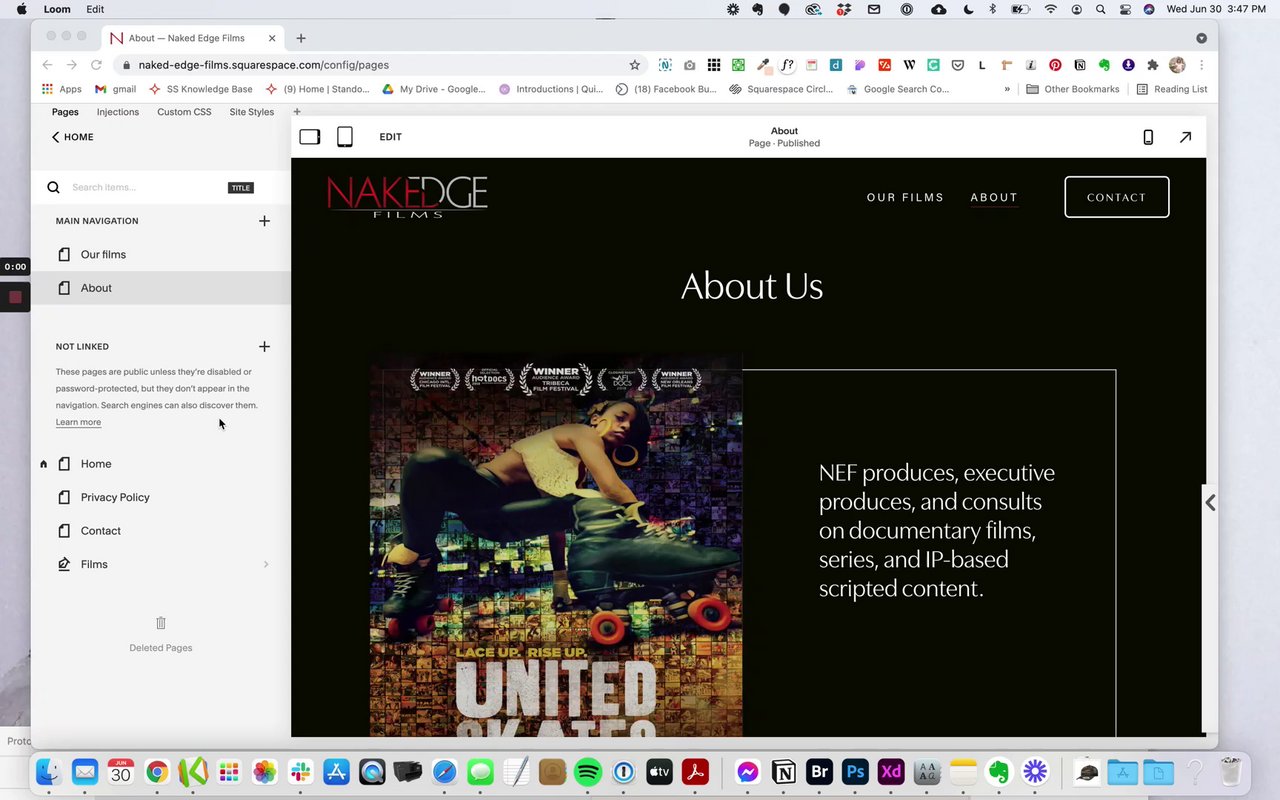Screen dimensions: 1280x800
Task: Open mobile view icon in preview bar
Action: 1148,137
